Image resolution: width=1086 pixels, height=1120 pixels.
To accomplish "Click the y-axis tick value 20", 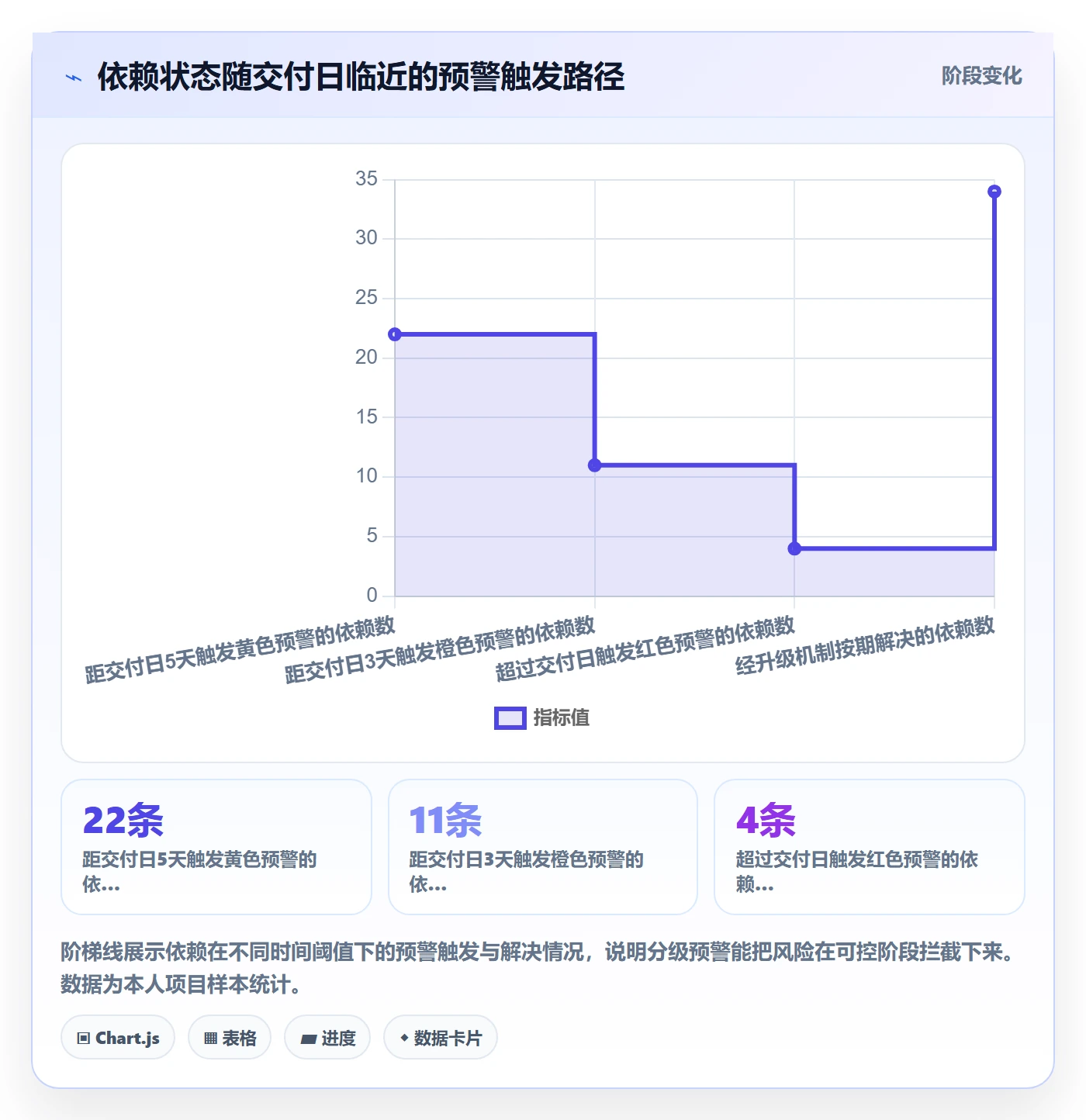I will coord(366,358).
